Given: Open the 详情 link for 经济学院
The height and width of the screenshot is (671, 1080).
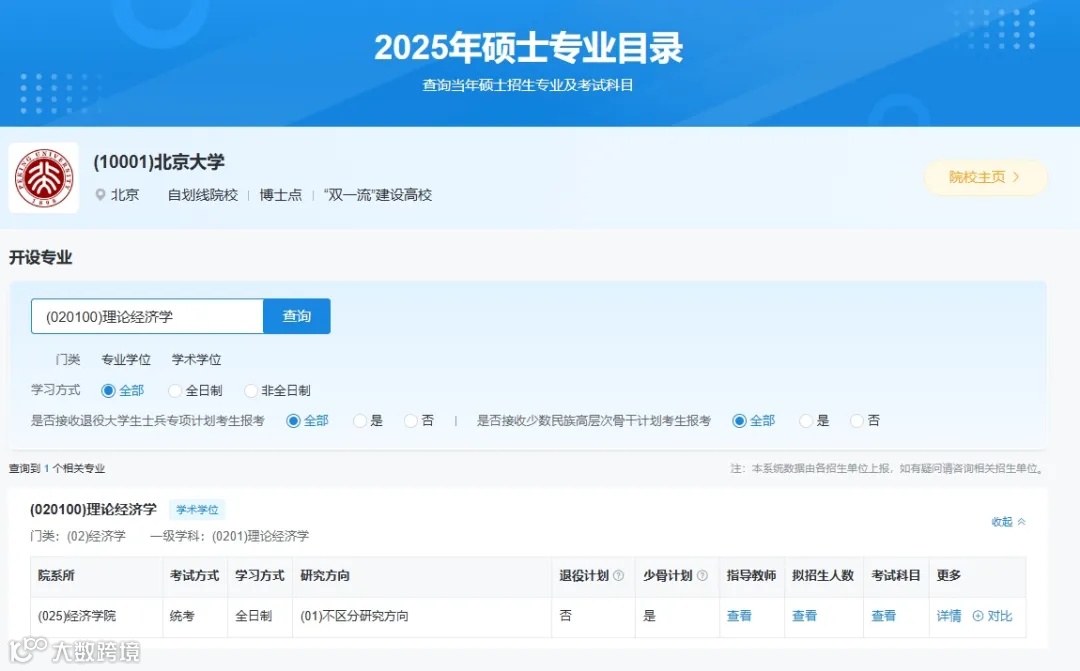Looking at the screenshot, I should point(949,616).
